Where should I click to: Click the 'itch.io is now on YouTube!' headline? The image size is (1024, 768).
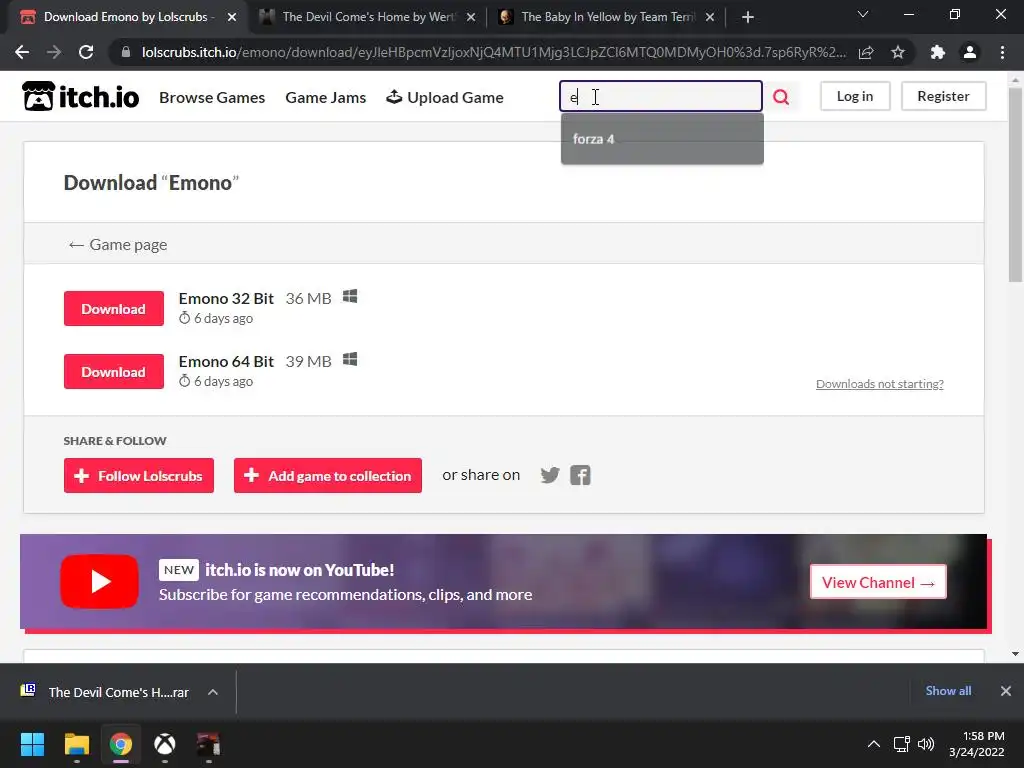click(x=300, y=570)
